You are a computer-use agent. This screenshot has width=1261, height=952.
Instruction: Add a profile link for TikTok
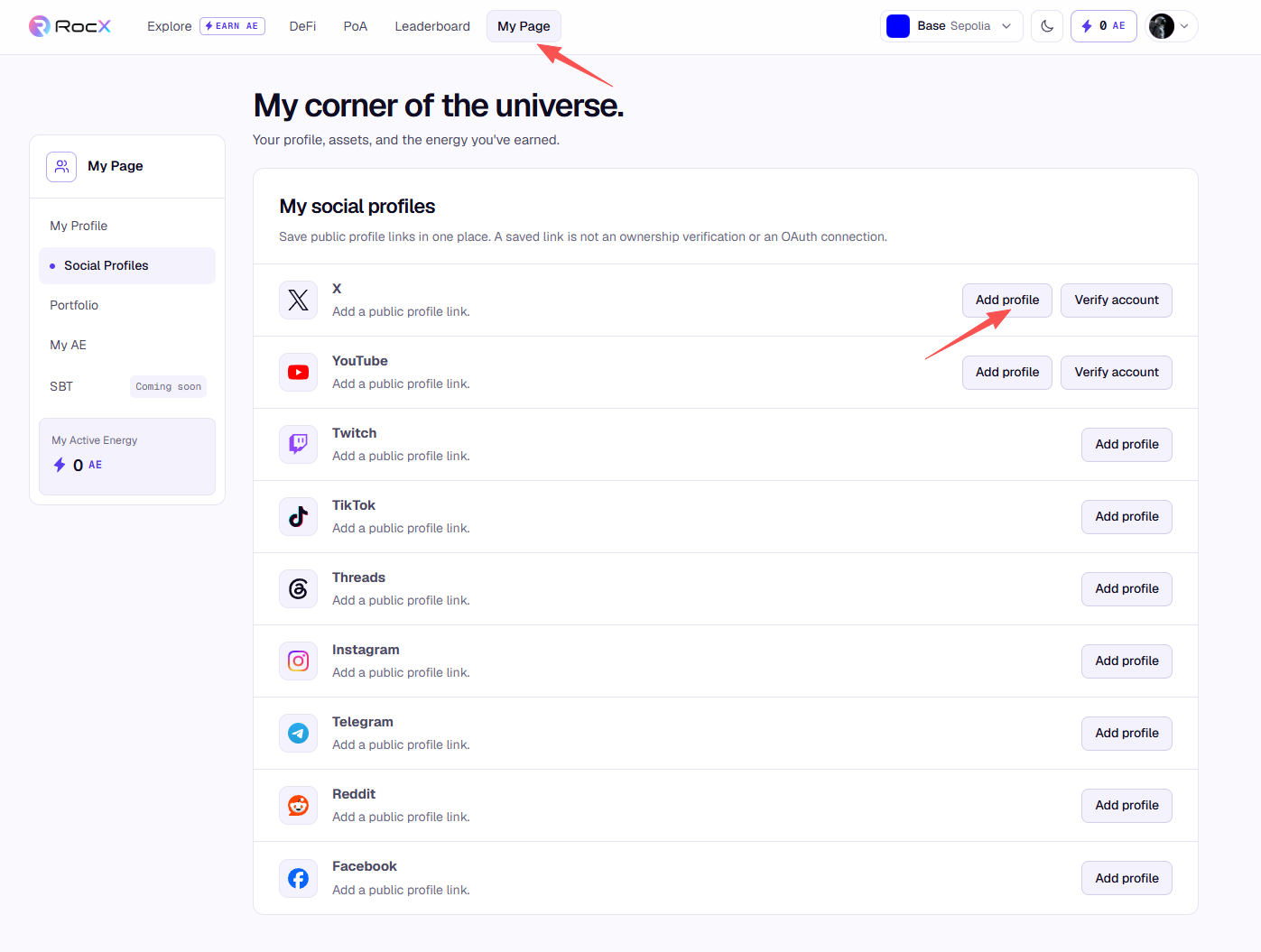coord(1127,517)
